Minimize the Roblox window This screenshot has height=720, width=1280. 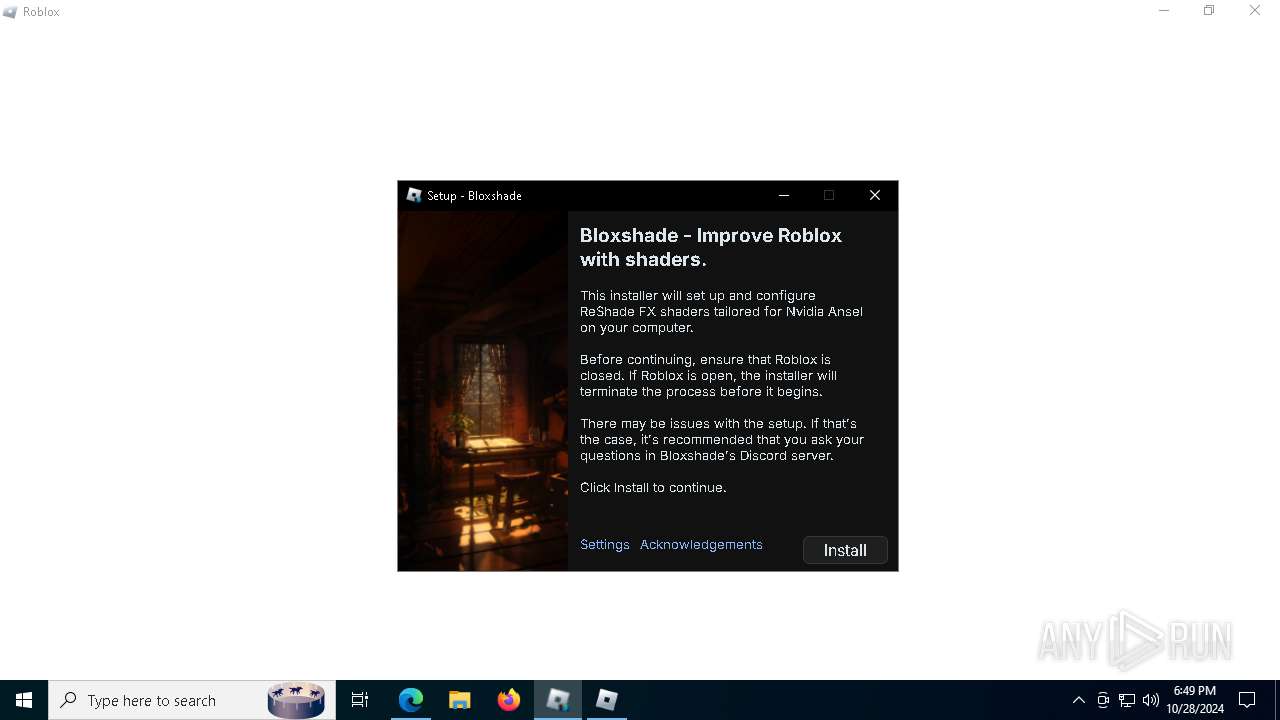1164,11
